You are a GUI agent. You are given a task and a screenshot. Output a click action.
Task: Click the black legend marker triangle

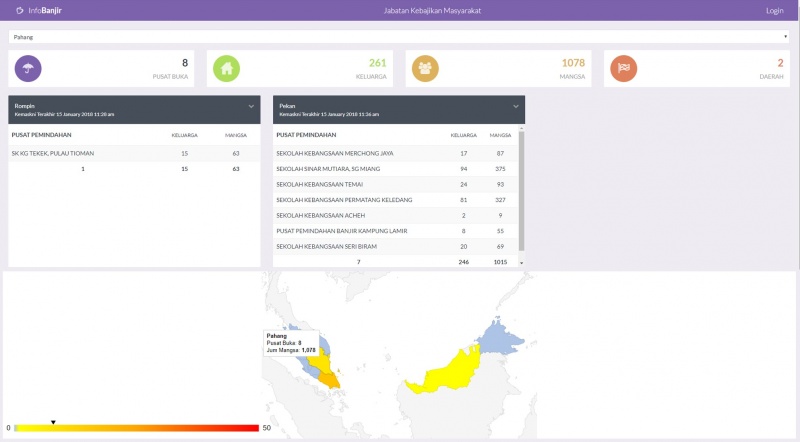pos(53,422)
